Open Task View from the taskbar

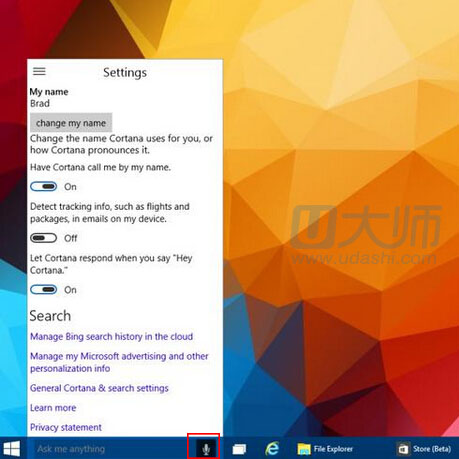click(x=239, y=449)
